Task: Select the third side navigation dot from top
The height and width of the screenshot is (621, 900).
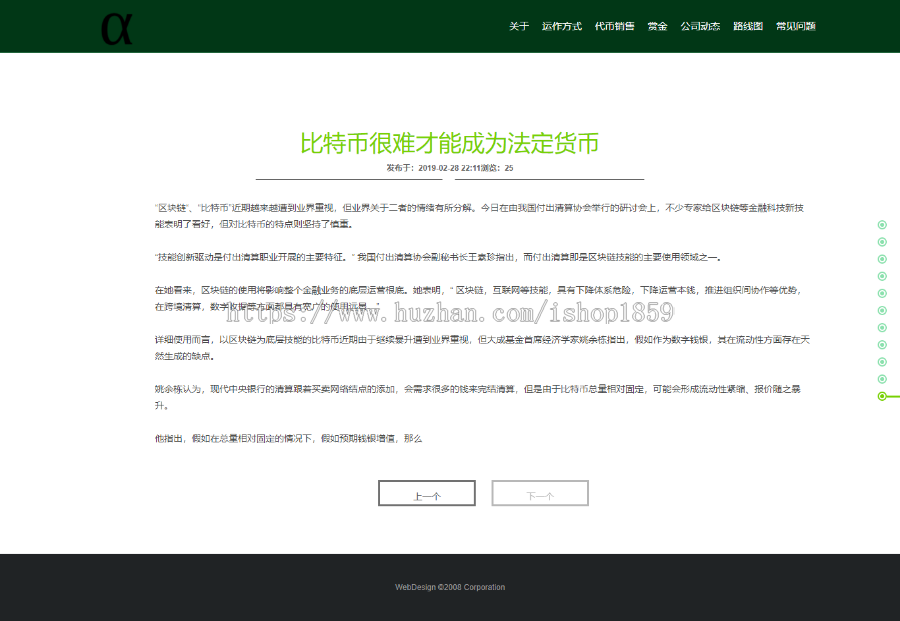Action: tap(882, 259)
